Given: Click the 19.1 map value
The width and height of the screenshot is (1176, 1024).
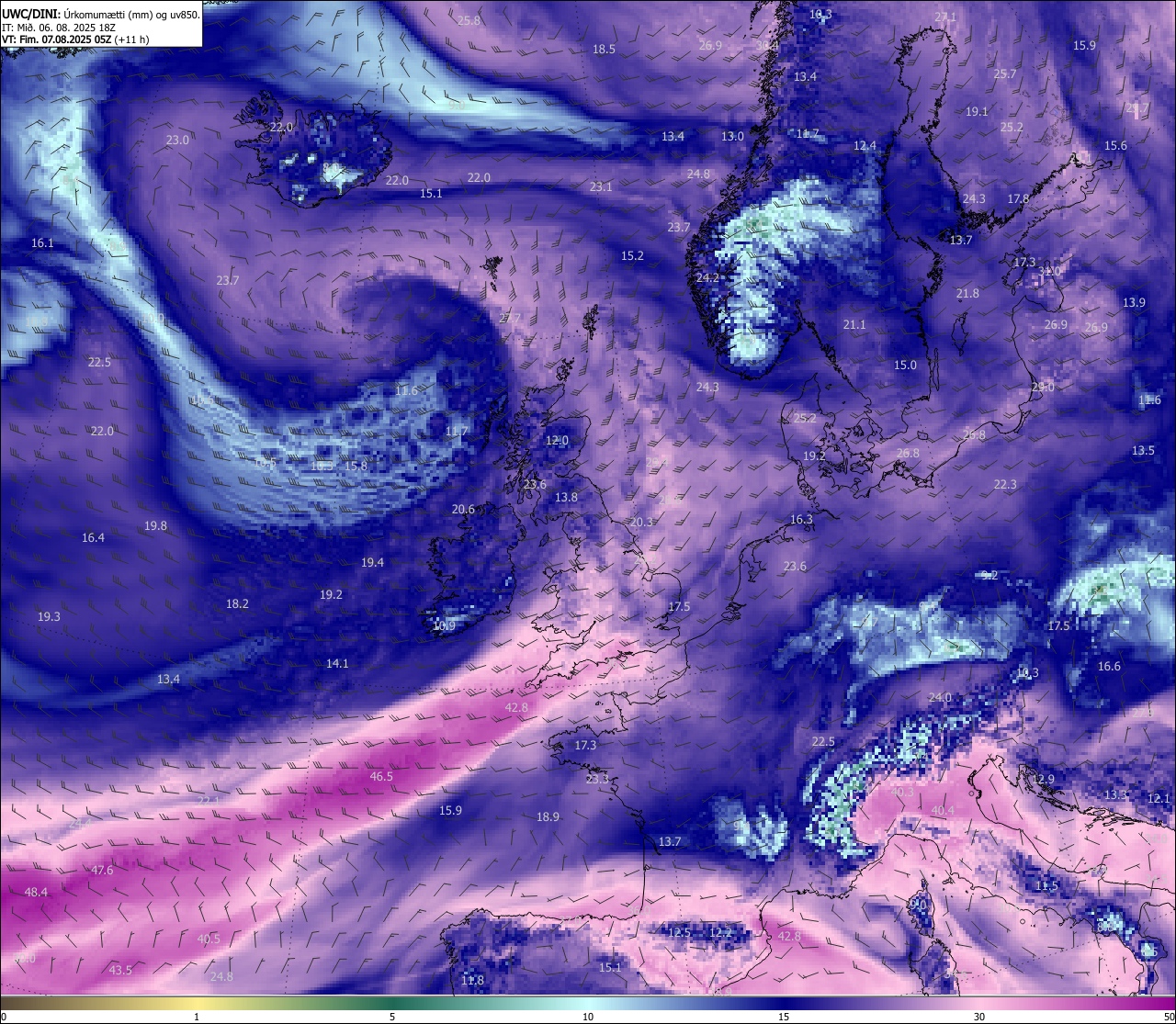Looking at the screenshot, I should coord(977,111).
